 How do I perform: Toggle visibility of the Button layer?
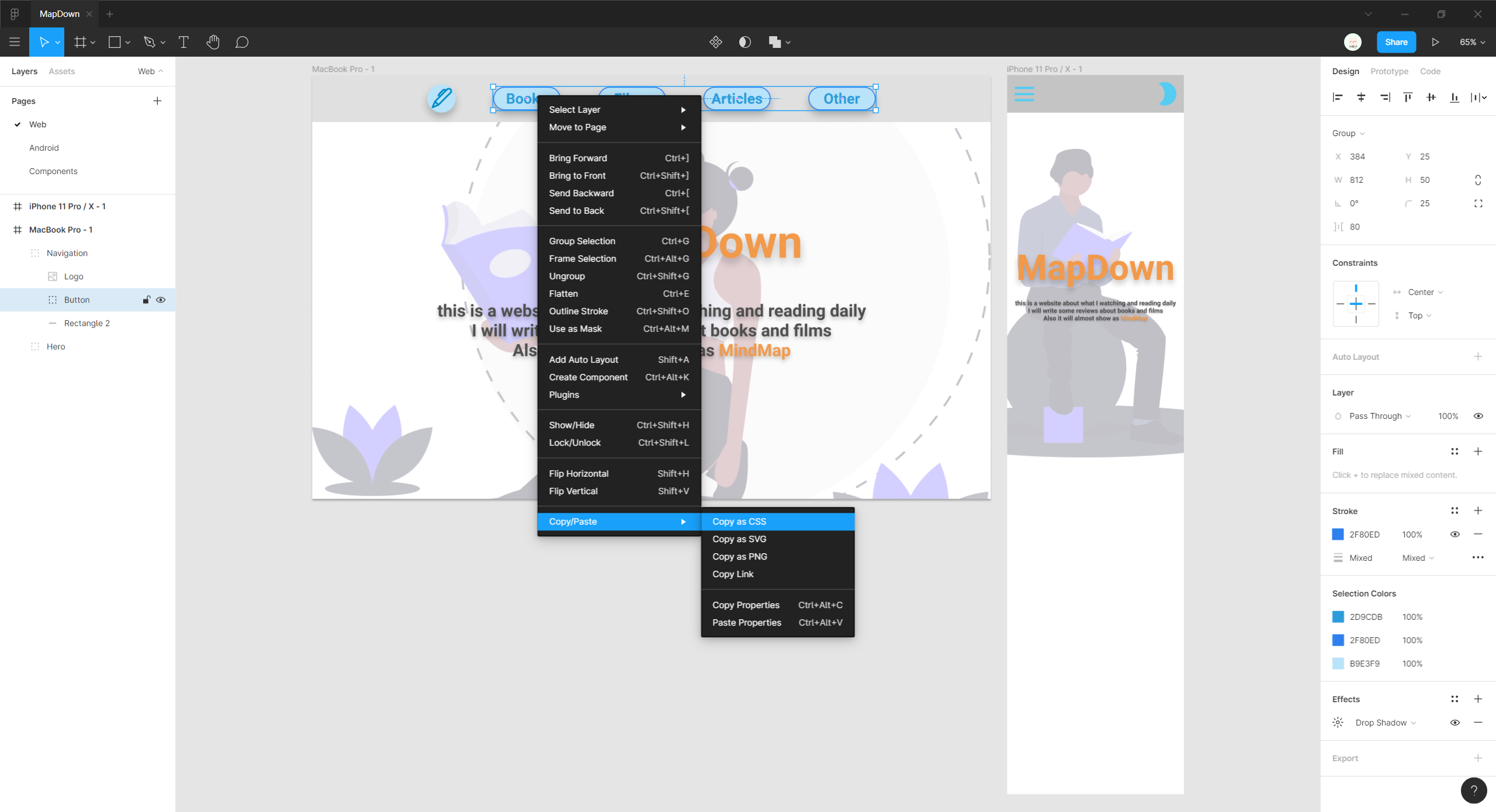161,300
